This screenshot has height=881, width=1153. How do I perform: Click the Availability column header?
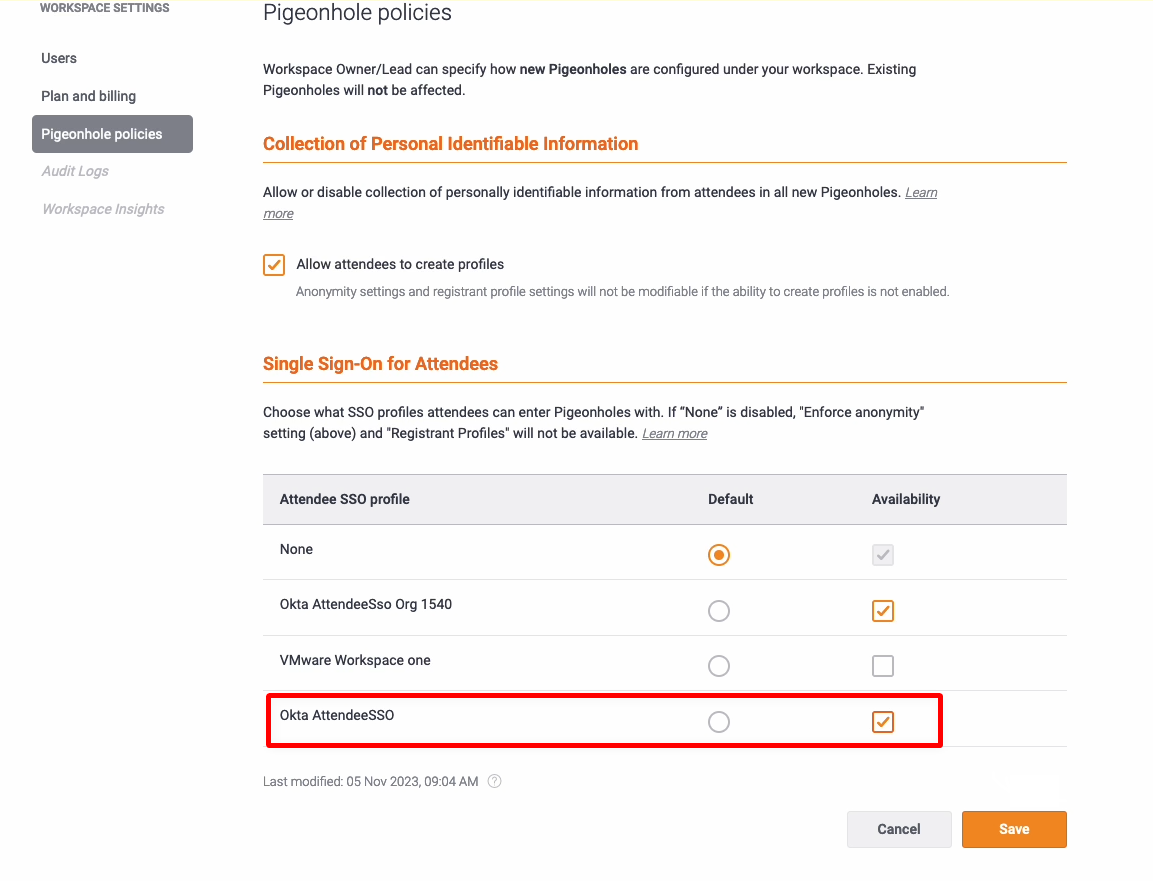(906, 499)
